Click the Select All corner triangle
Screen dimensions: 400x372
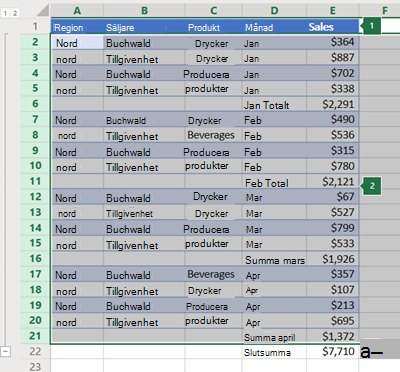pos(43,10)
